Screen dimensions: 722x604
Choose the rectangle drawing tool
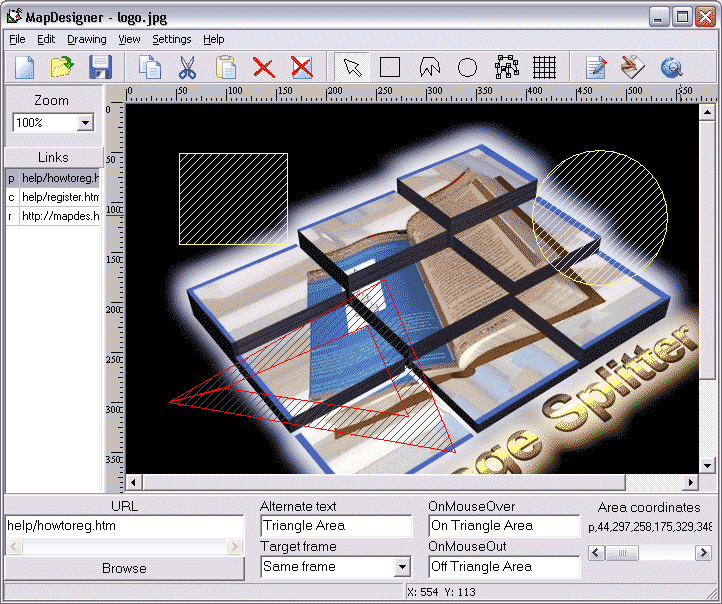390,67
